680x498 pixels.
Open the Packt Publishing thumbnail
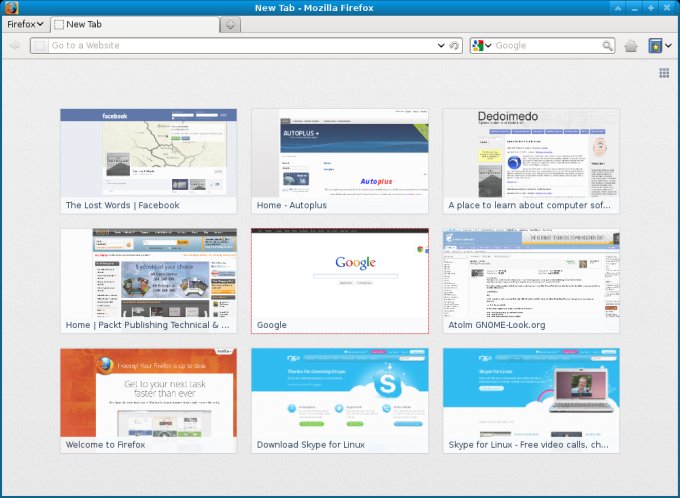click(x=148, y=281)
